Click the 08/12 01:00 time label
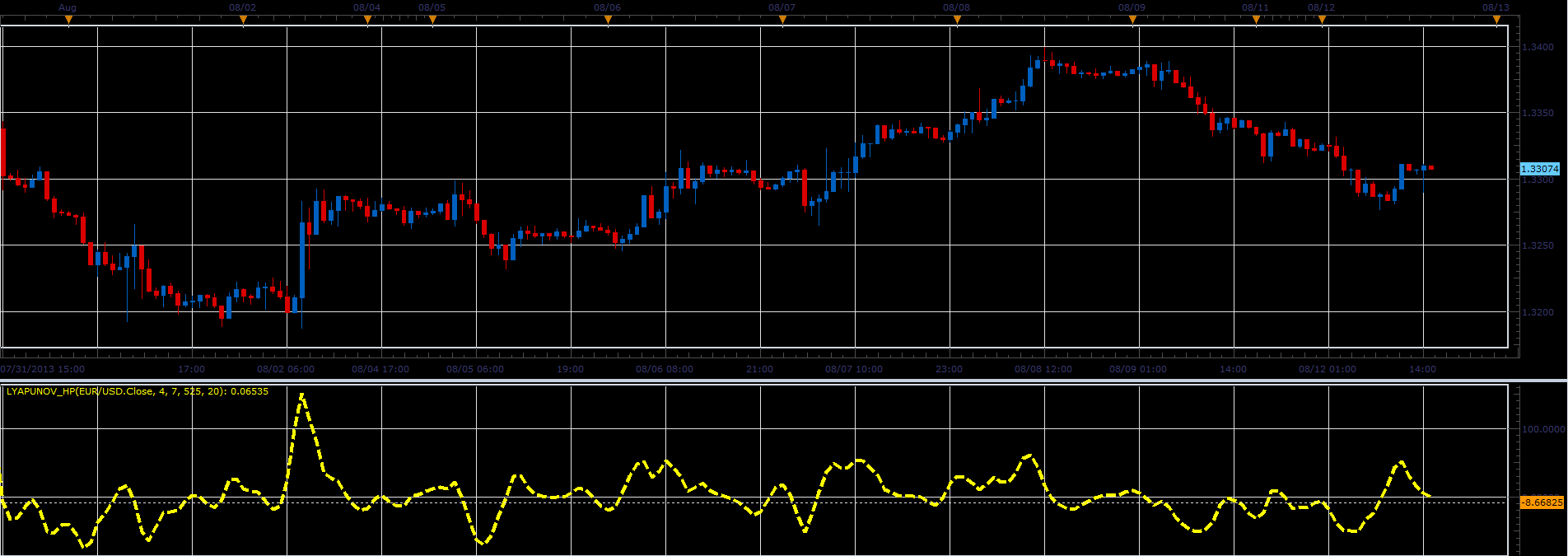Screen dimensions: 1568x556 pyautogui.click(x=1328, y=369)
